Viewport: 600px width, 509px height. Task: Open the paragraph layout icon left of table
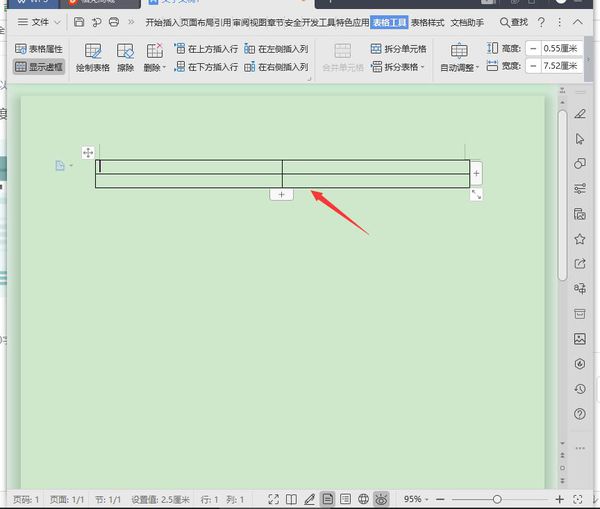[60, 165]
